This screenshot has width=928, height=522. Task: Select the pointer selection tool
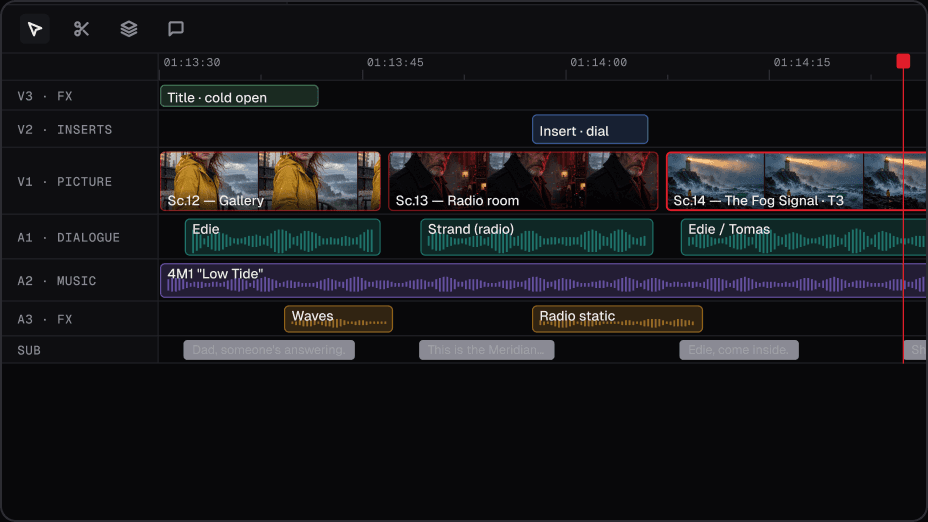[x=34, y=28]
